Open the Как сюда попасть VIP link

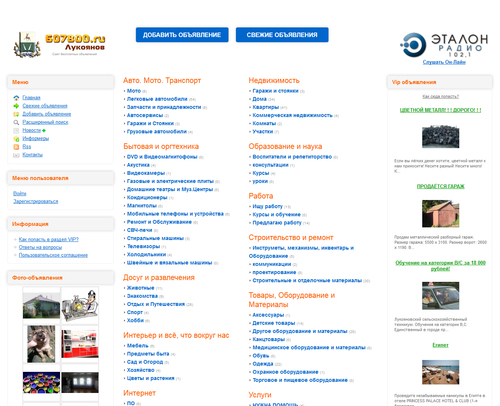point(440,97)
